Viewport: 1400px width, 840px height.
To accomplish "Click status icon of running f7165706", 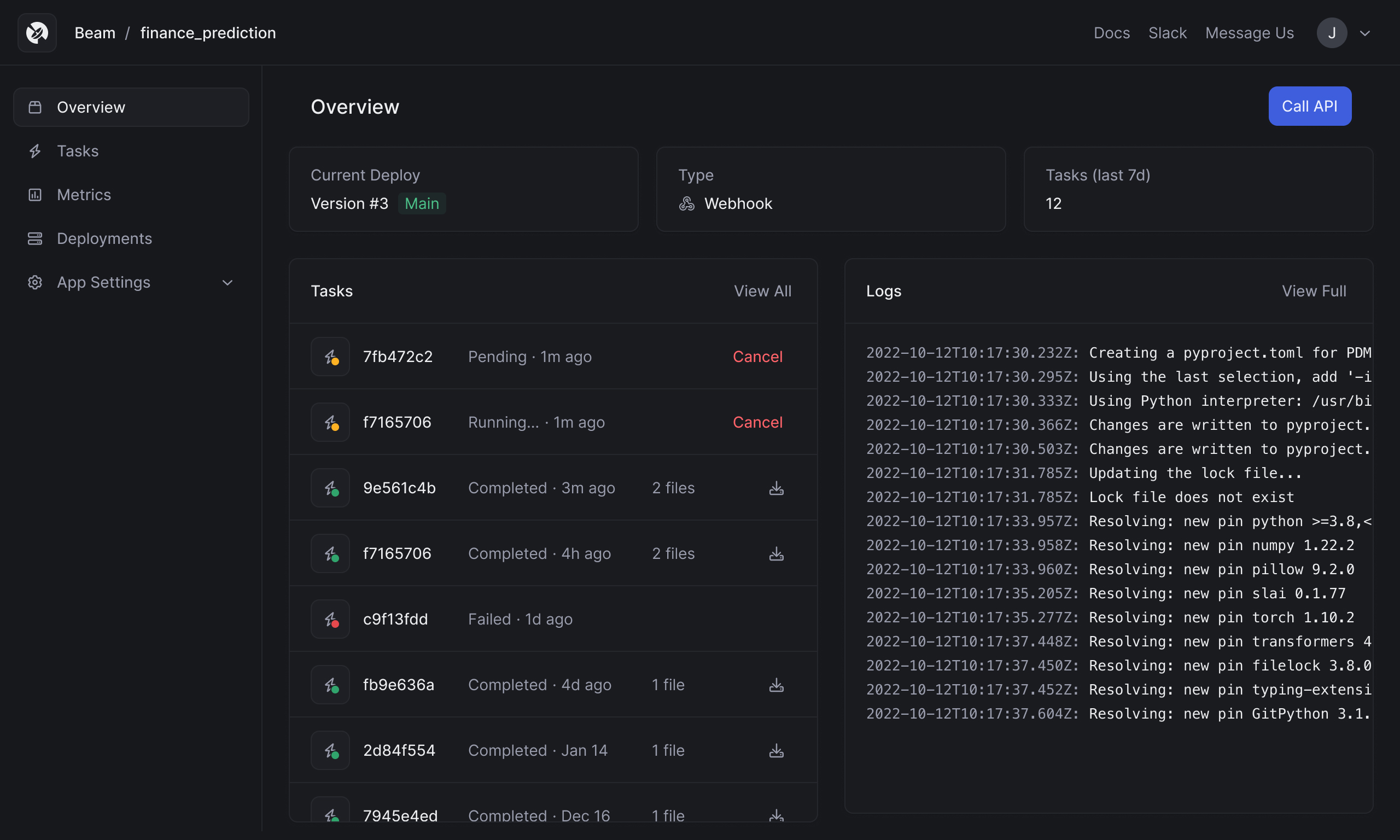I will [x=330, y=422].
